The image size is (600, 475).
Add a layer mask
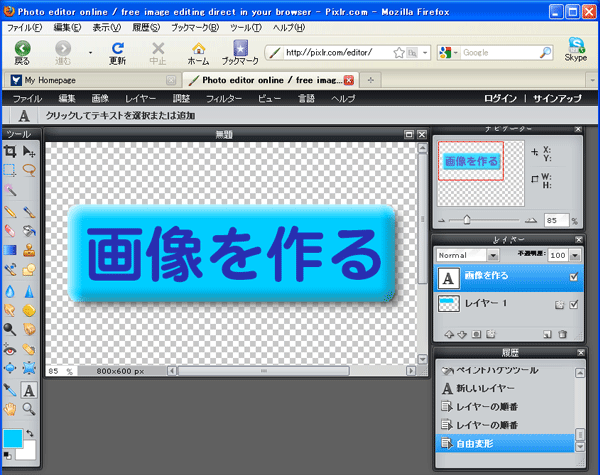tap(476, 334)
